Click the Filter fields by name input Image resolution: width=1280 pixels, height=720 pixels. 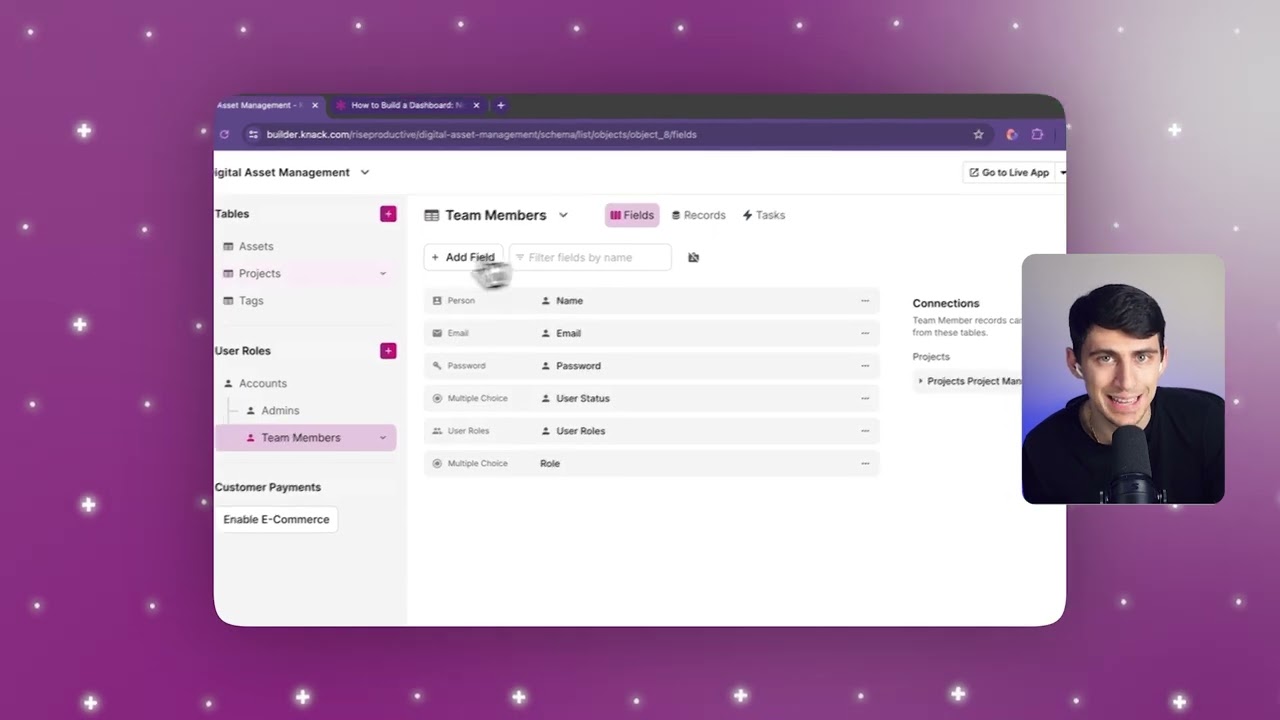(x=590, y=257)
